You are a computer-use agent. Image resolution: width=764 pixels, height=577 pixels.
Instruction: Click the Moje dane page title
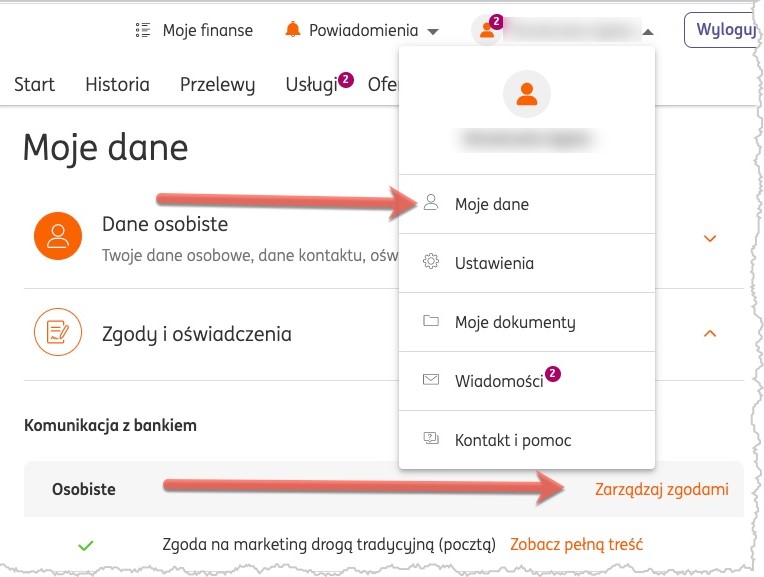click(x=105, y=148)
